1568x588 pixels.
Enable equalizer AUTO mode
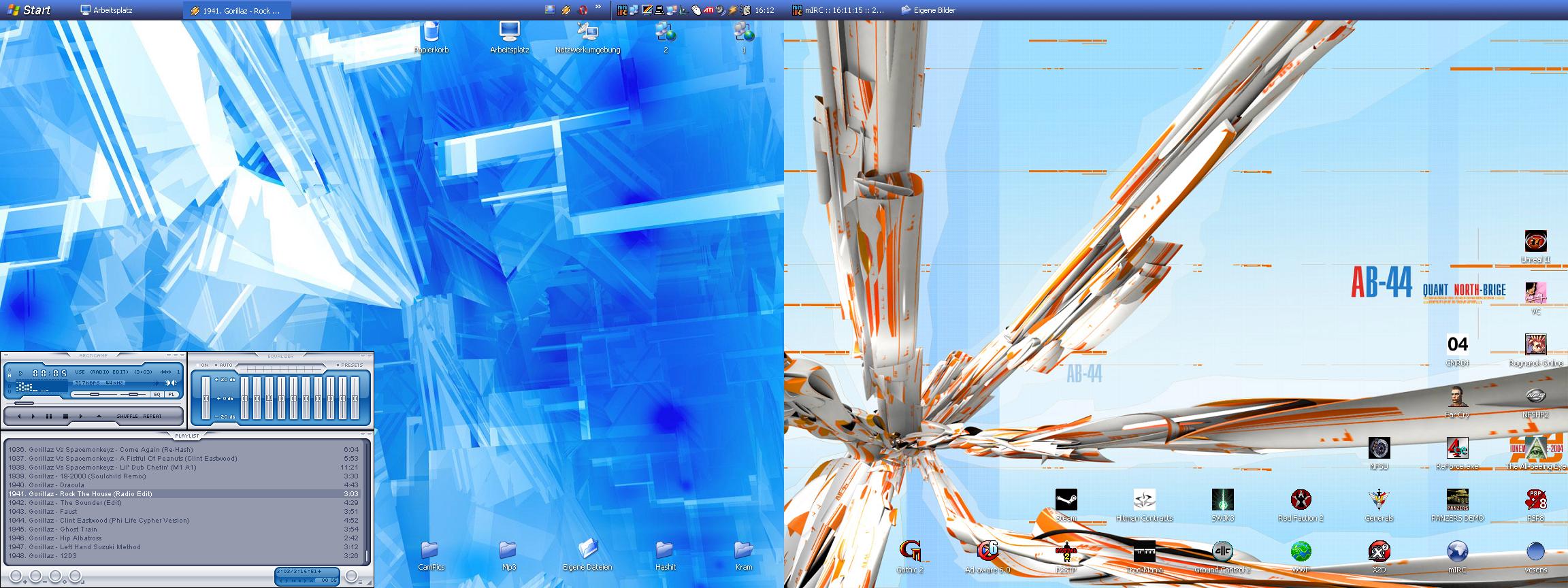(x=224, y=365)
